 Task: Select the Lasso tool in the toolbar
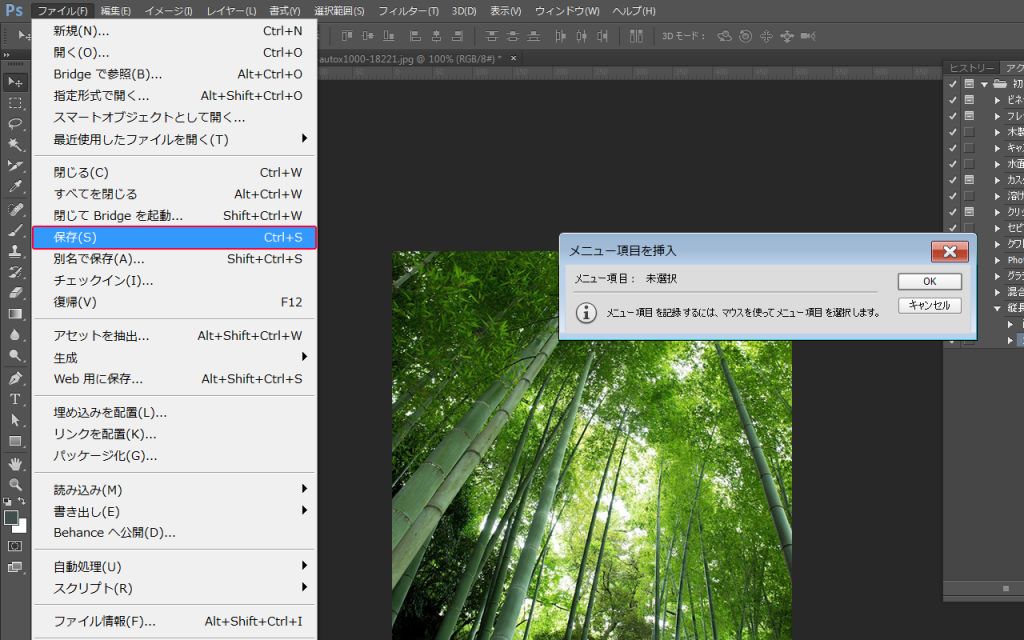tap(15, 123)
